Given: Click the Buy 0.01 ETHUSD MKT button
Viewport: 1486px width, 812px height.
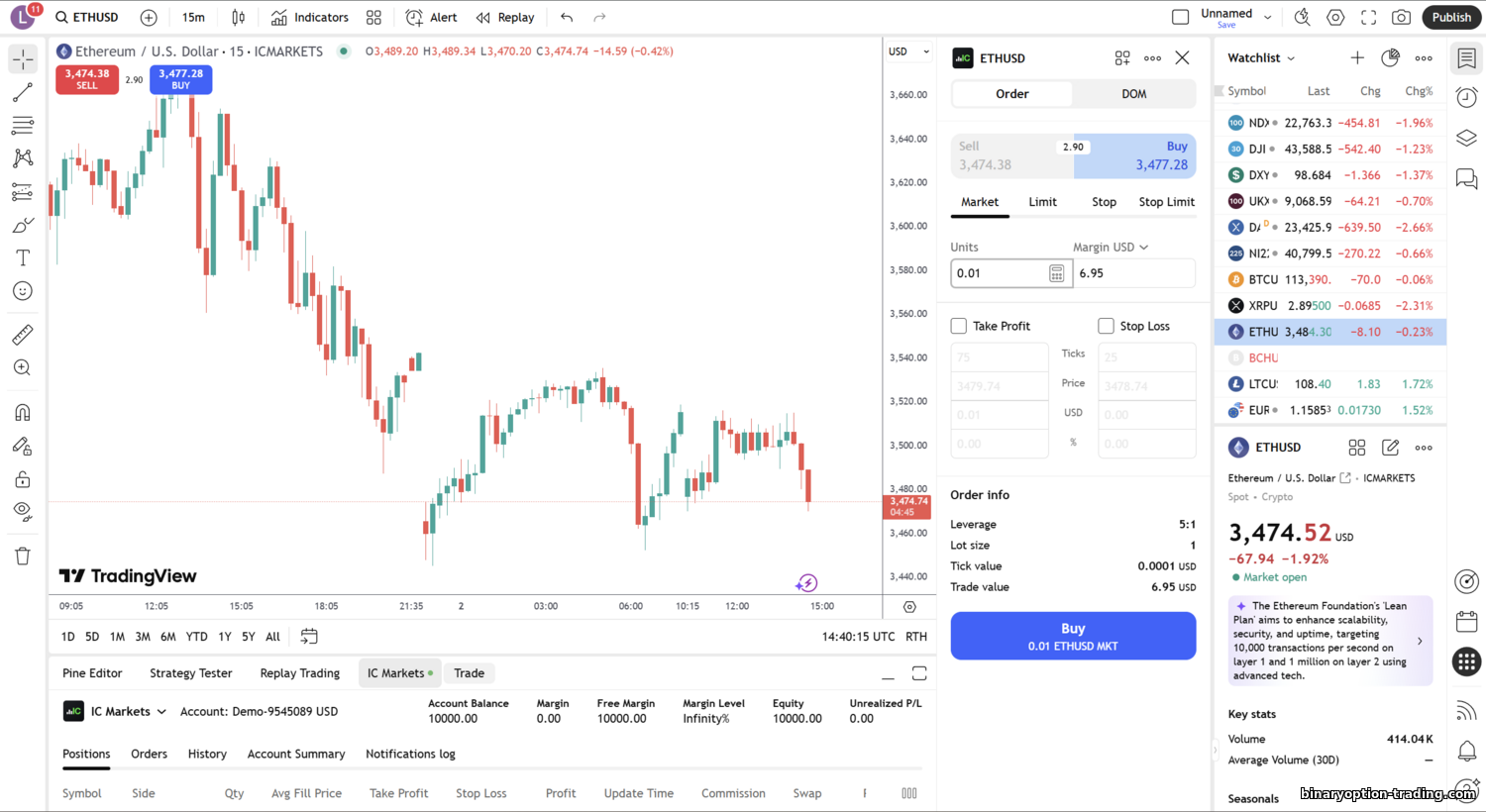Looking at the screenshot, I should 1073,636.
